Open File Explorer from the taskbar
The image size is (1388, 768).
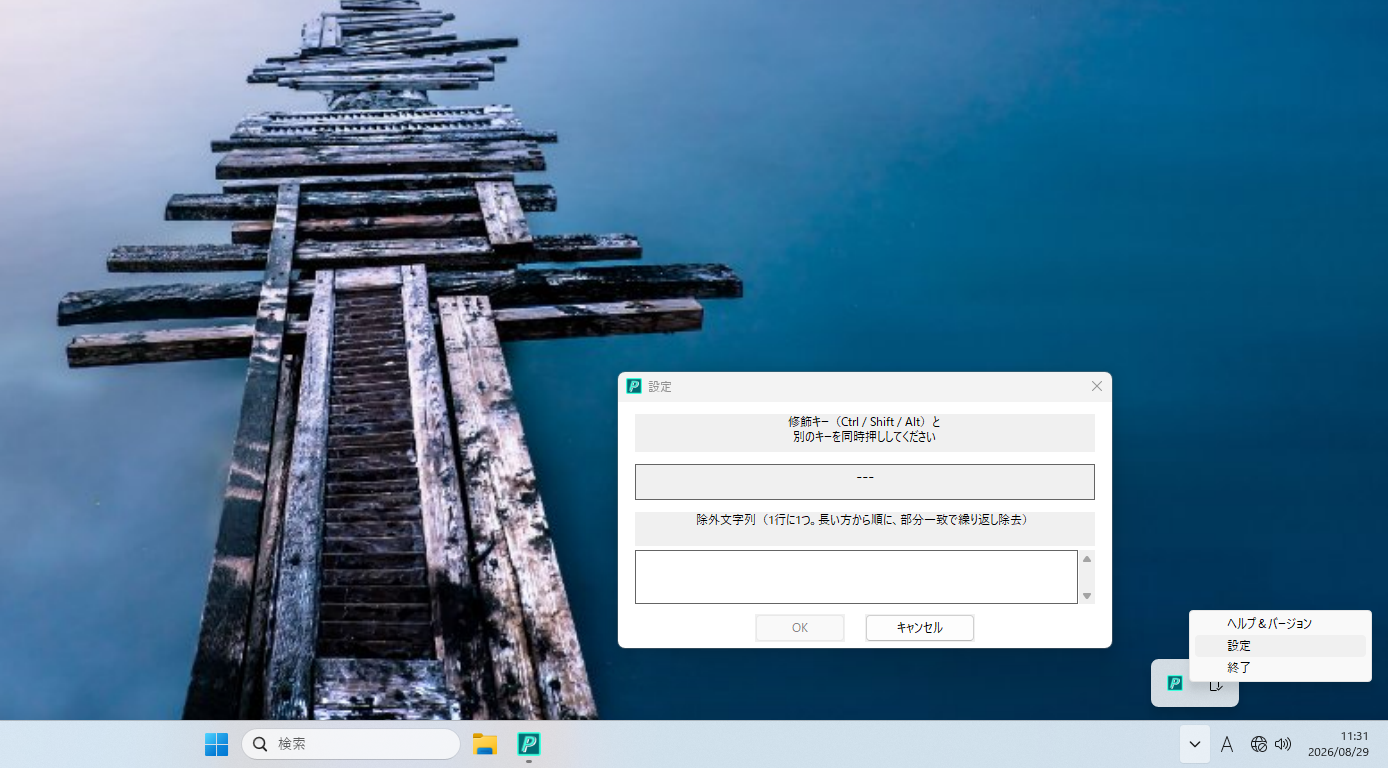point(485,744)
